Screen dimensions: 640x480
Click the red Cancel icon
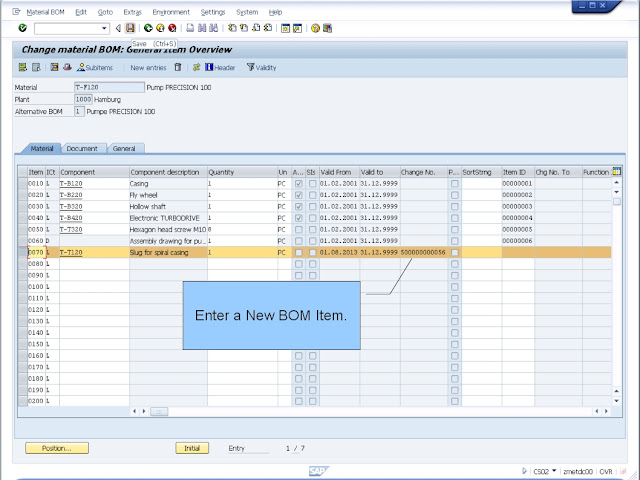point(172,28)
